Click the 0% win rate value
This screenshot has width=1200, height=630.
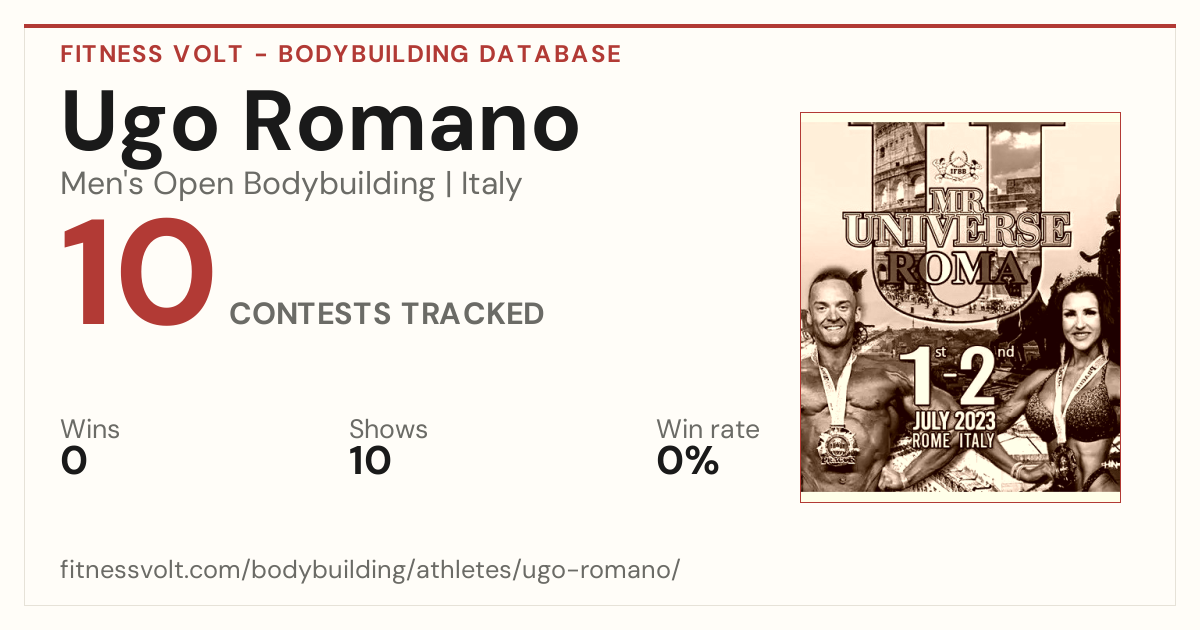click(x=688, y=461)
